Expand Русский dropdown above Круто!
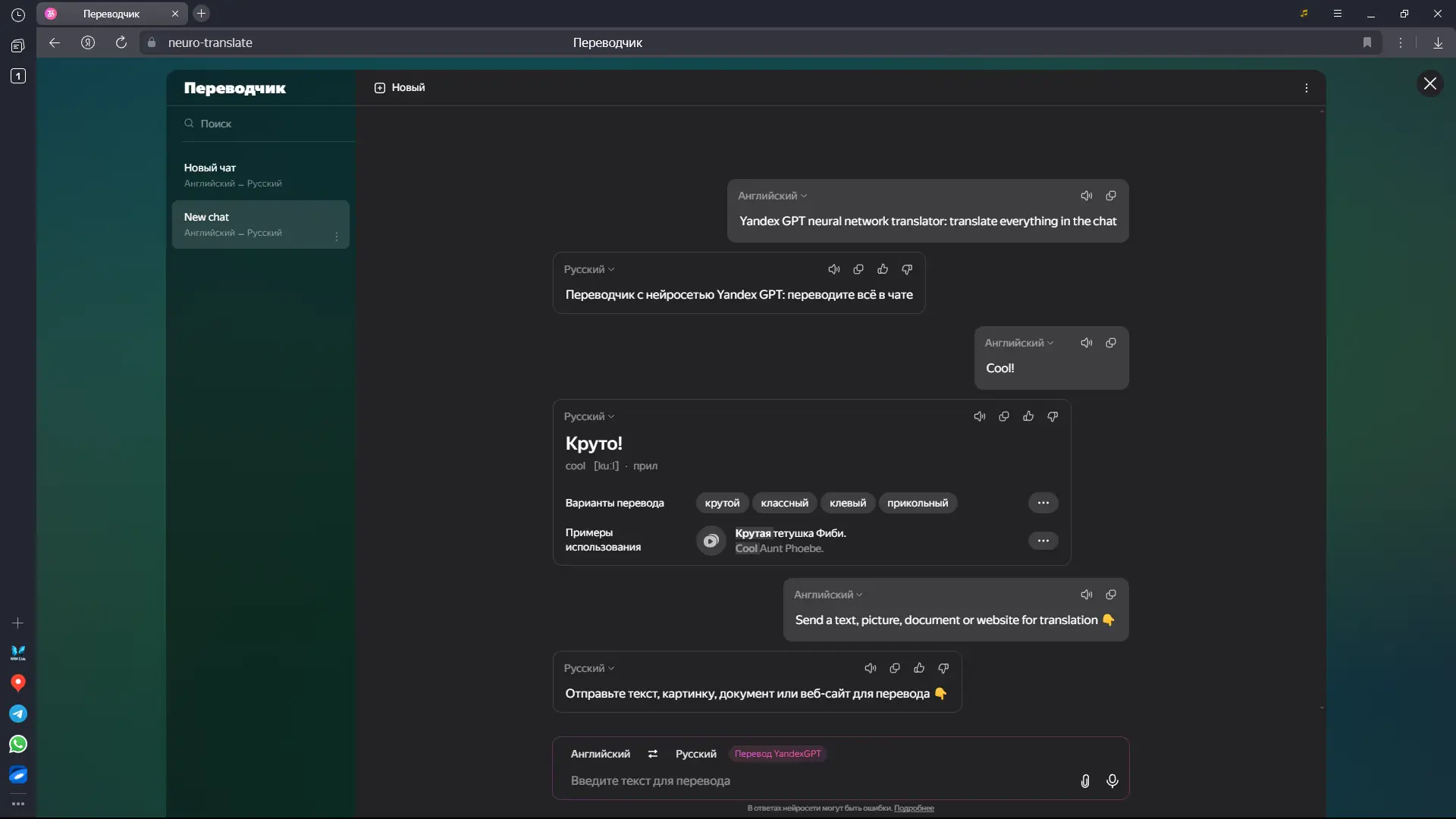 pyautogui.click(x=589, y=416)
